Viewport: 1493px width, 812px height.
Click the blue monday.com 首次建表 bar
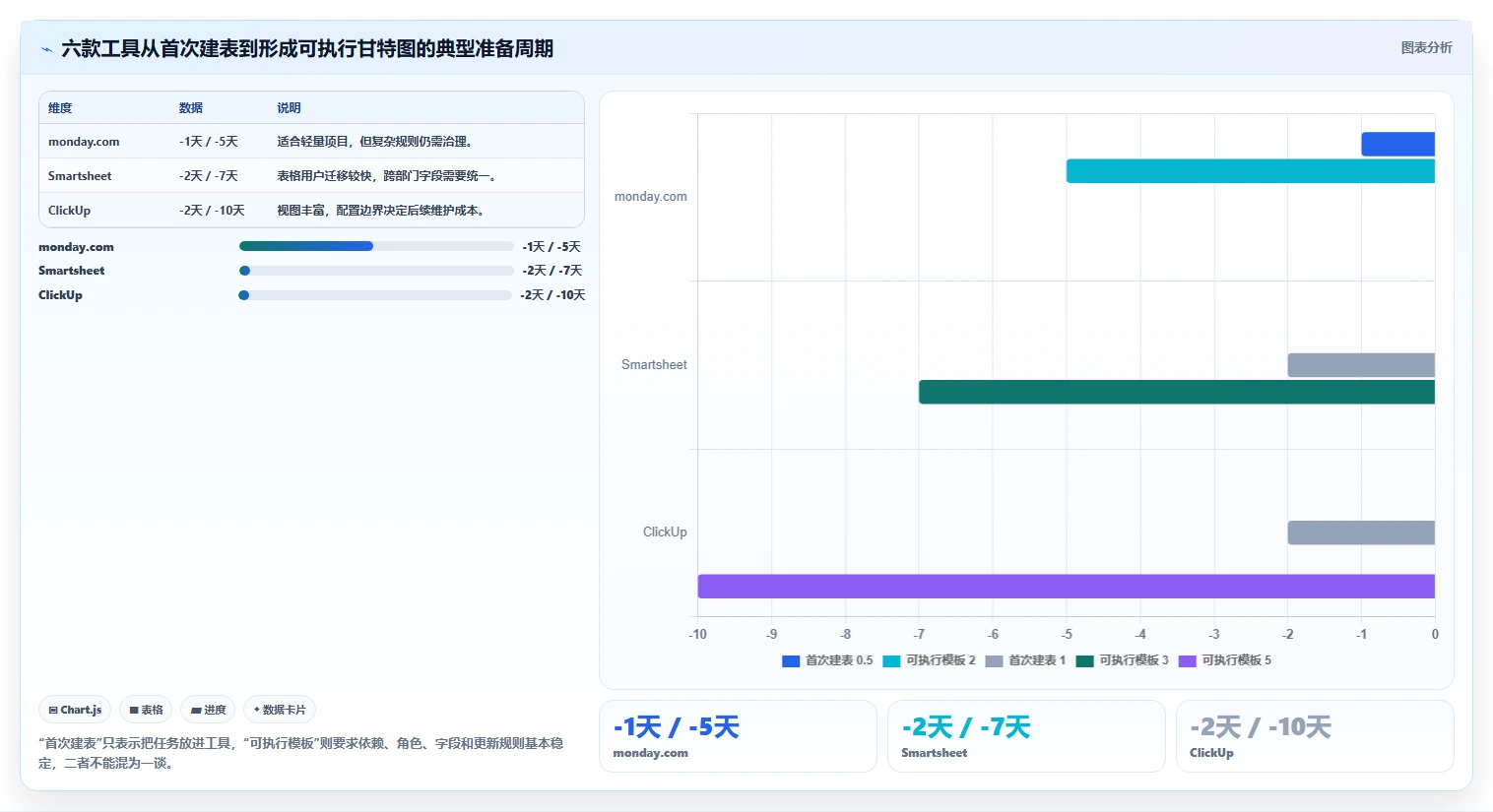click(x=1397, y=144)
